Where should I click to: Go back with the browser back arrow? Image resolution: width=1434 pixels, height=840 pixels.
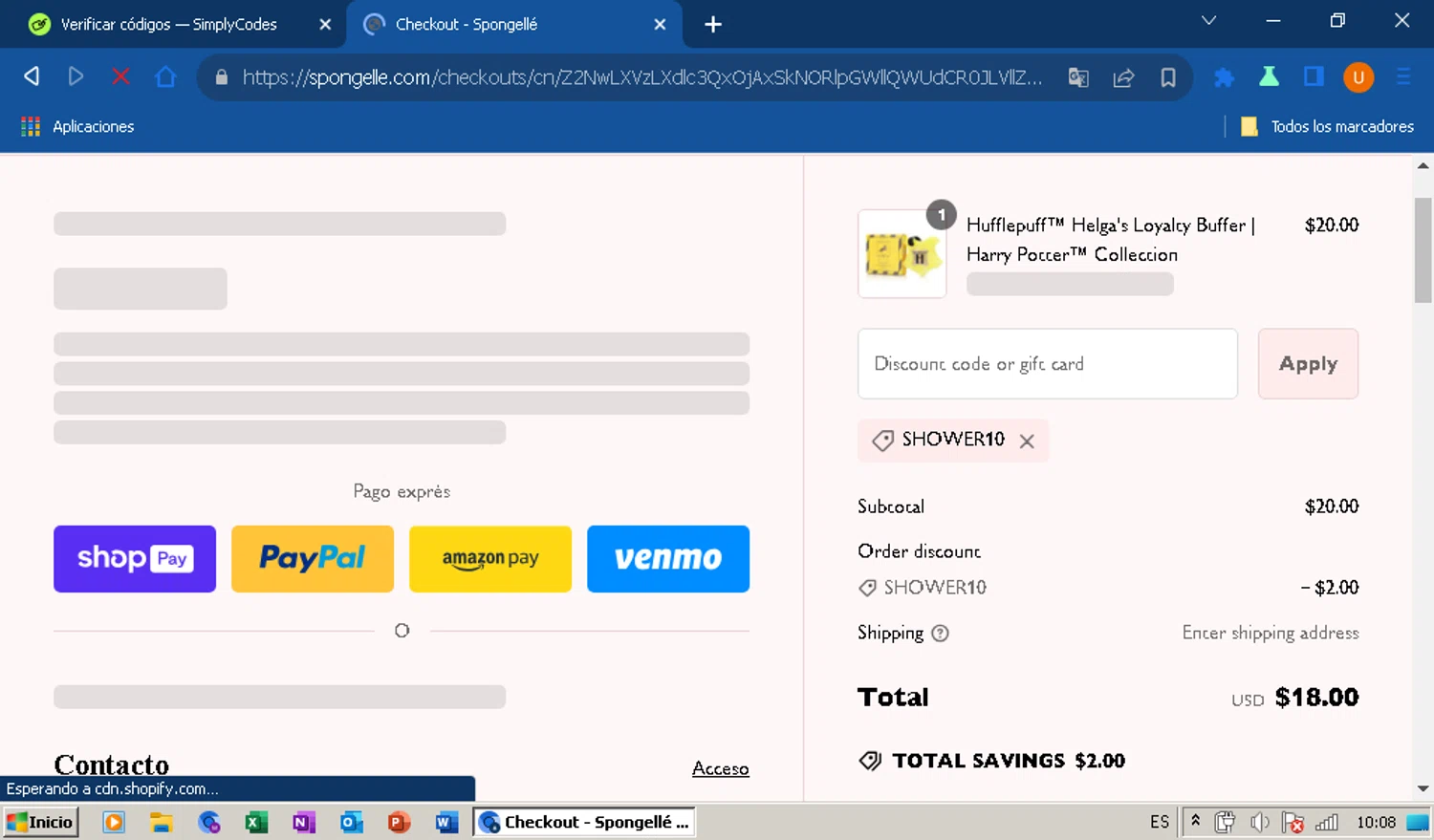32,76
